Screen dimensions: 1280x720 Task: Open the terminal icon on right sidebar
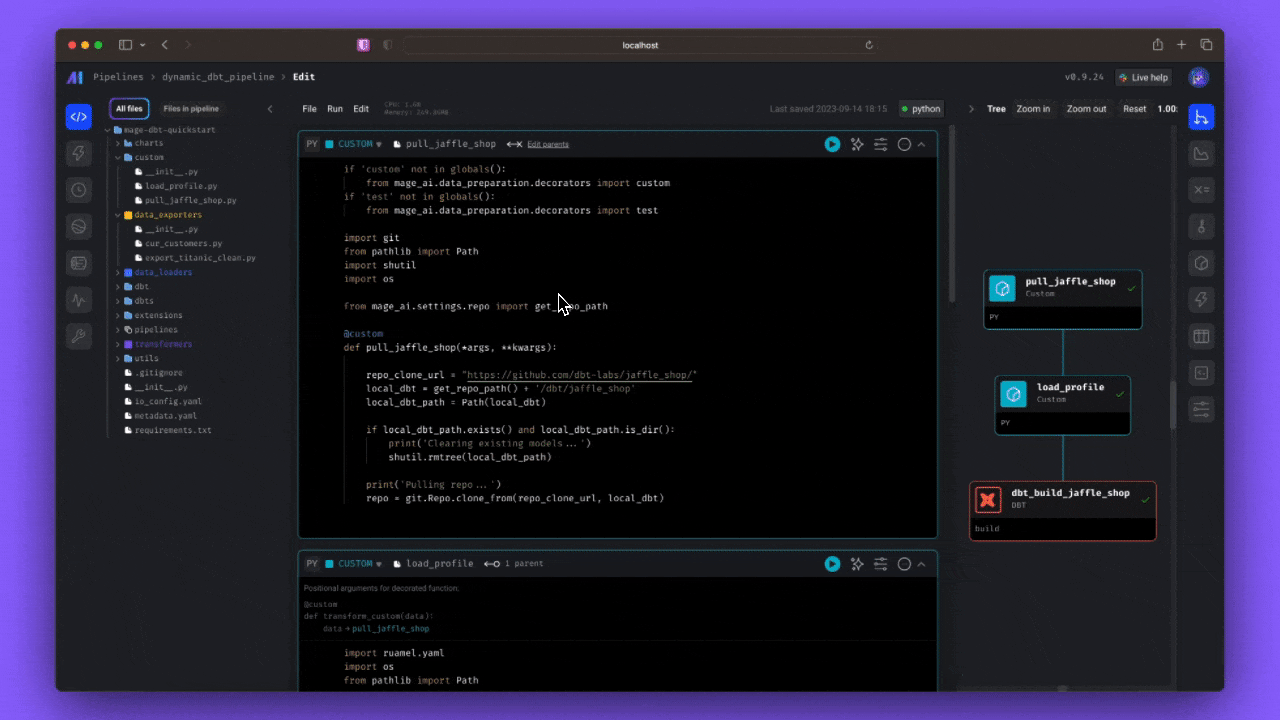[x=1201, y=373]
